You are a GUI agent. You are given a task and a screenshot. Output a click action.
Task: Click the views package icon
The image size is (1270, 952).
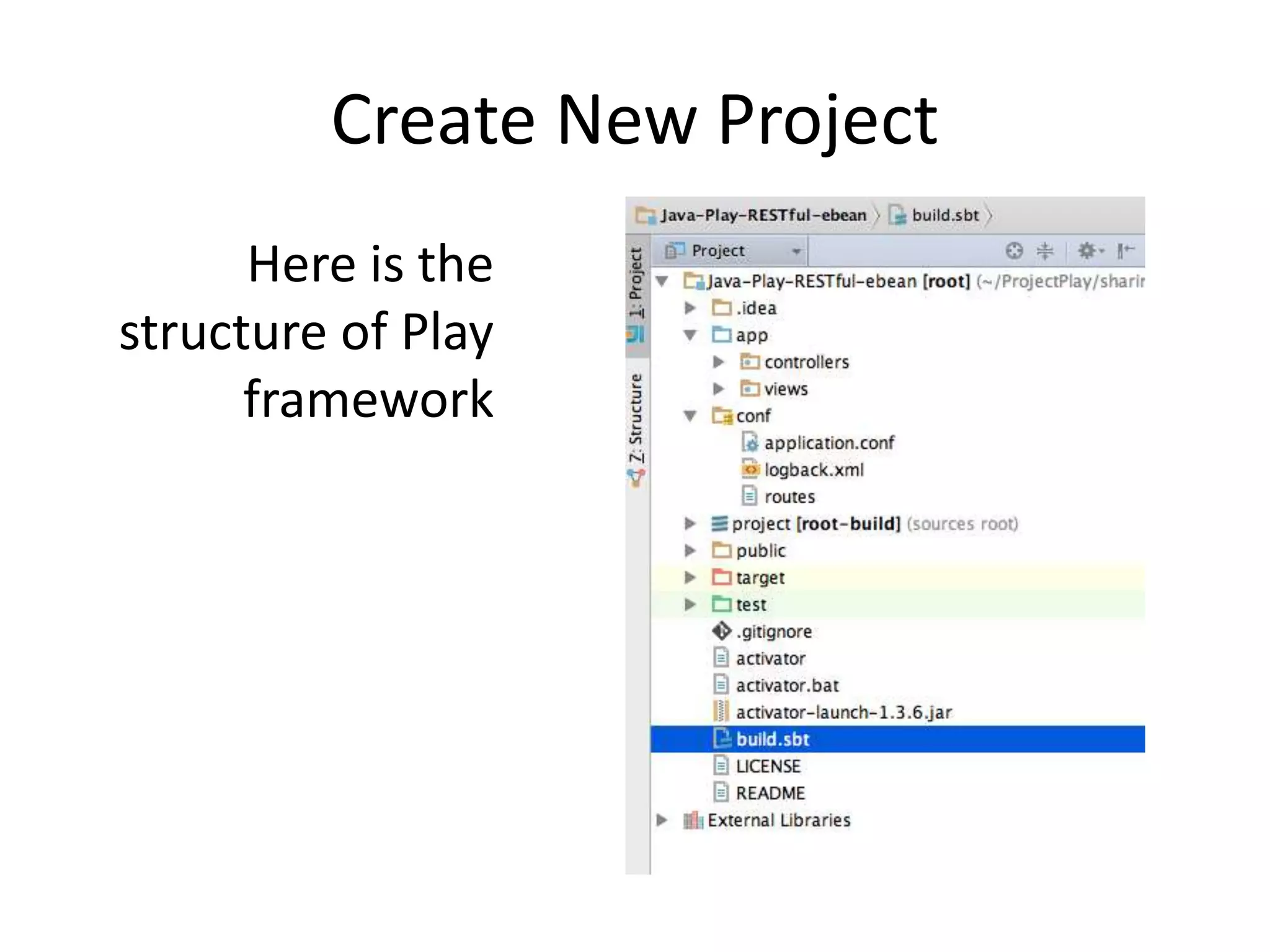(750, 389)
